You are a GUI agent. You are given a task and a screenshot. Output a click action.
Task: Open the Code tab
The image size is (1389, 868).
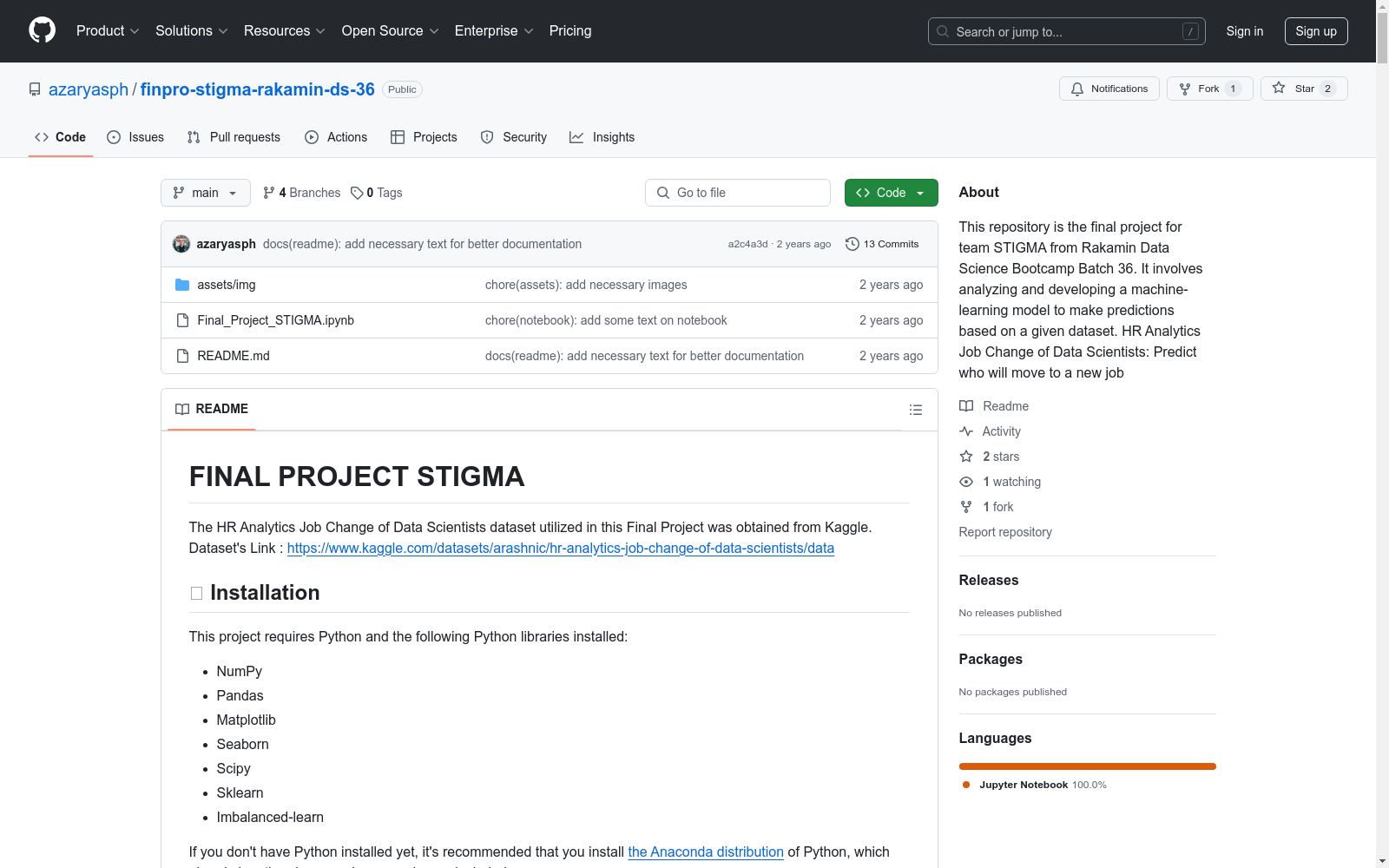(x=61, y=137)
